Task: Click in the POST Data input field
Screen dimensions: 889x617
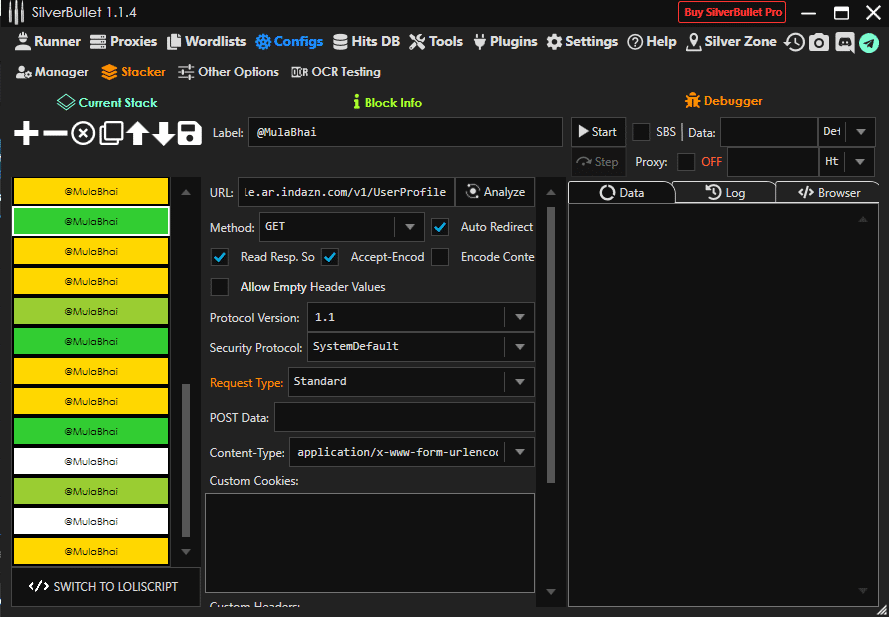Action: point(404,417)
